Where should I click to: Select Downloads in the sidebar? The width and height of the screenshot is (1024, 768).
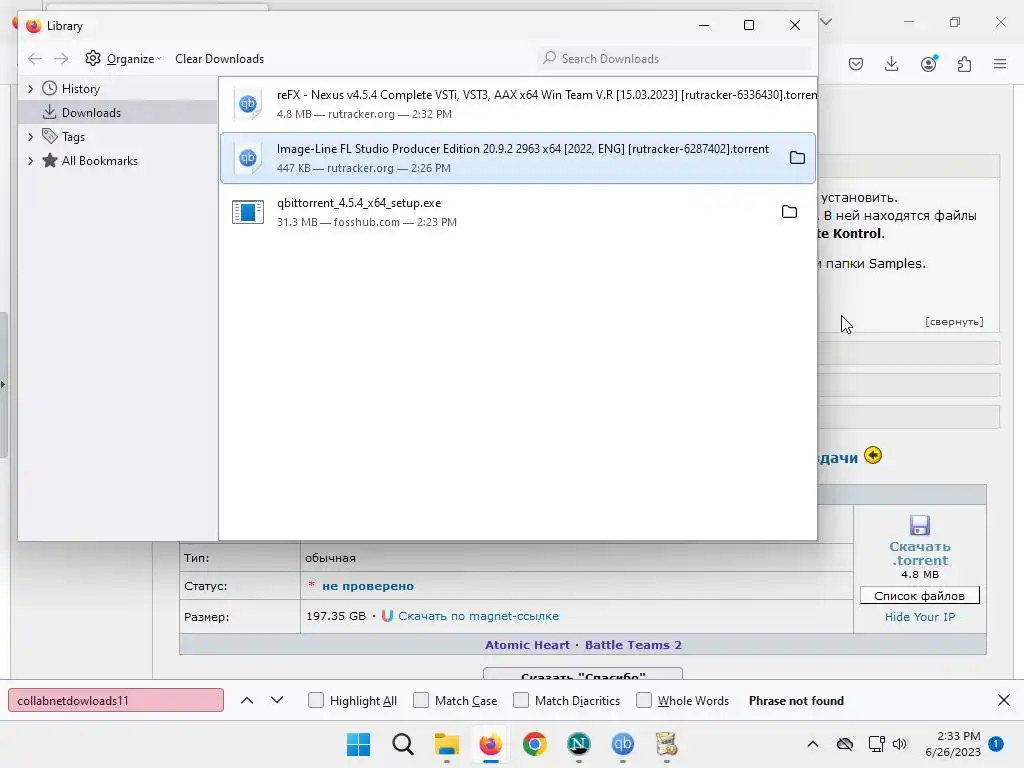91,113
